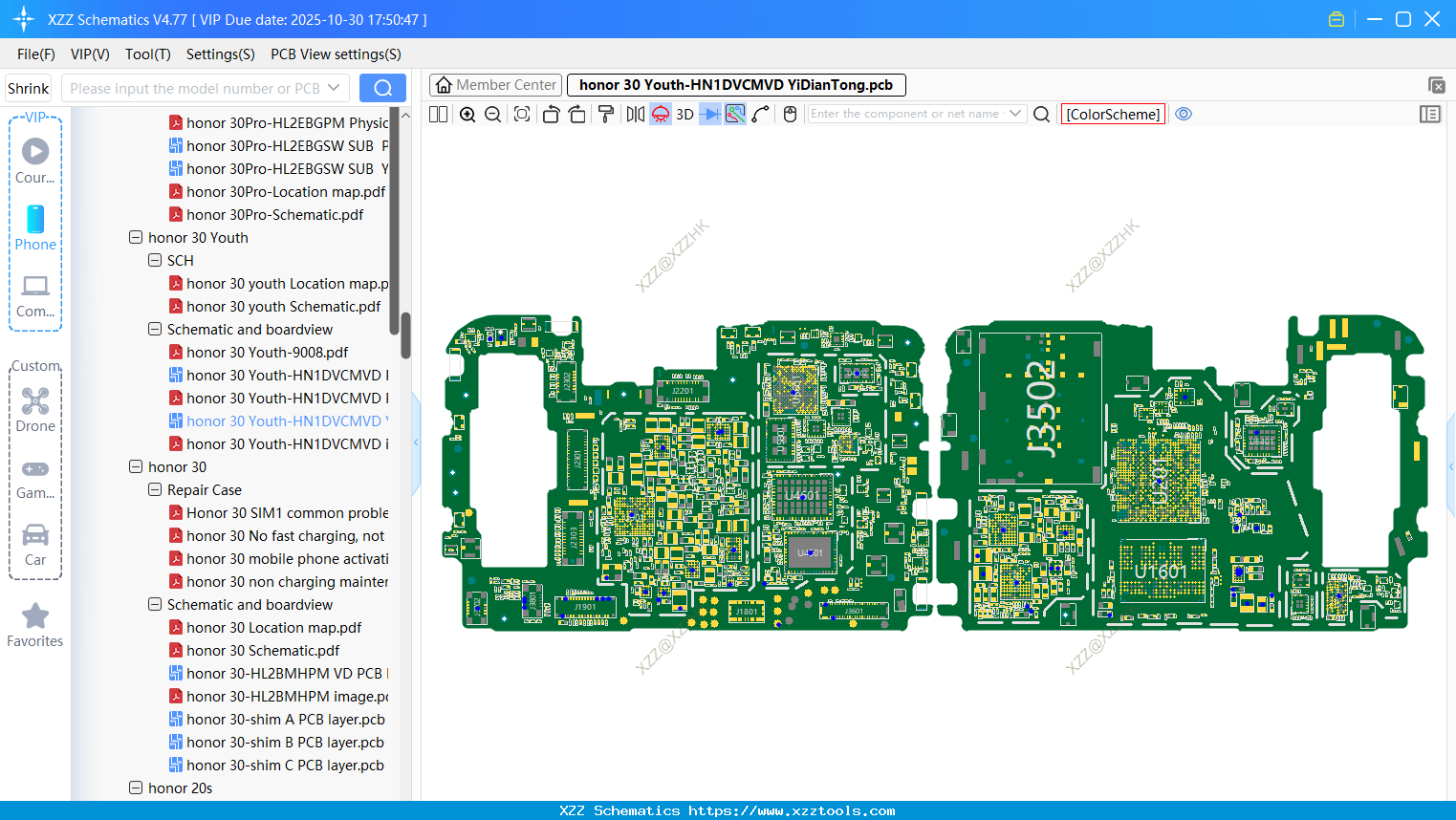Select the Car category
Viewport: 1456px width, 820px height.
(35, 544)
